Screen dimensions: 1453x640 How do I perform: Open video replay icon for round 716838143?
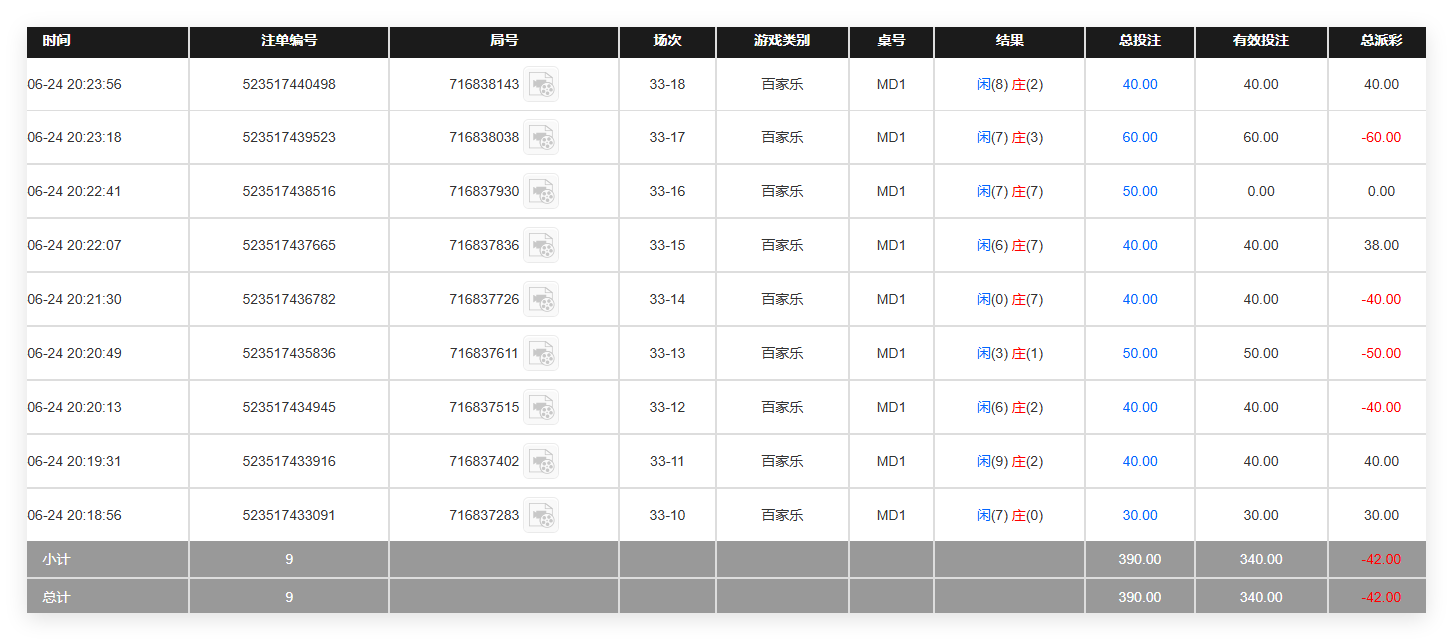point(541,84)
